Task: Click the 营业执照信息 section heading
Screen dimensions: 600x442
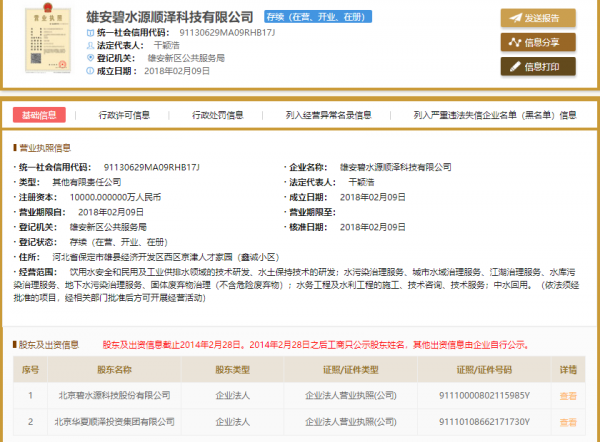Action: coord(45,148)
